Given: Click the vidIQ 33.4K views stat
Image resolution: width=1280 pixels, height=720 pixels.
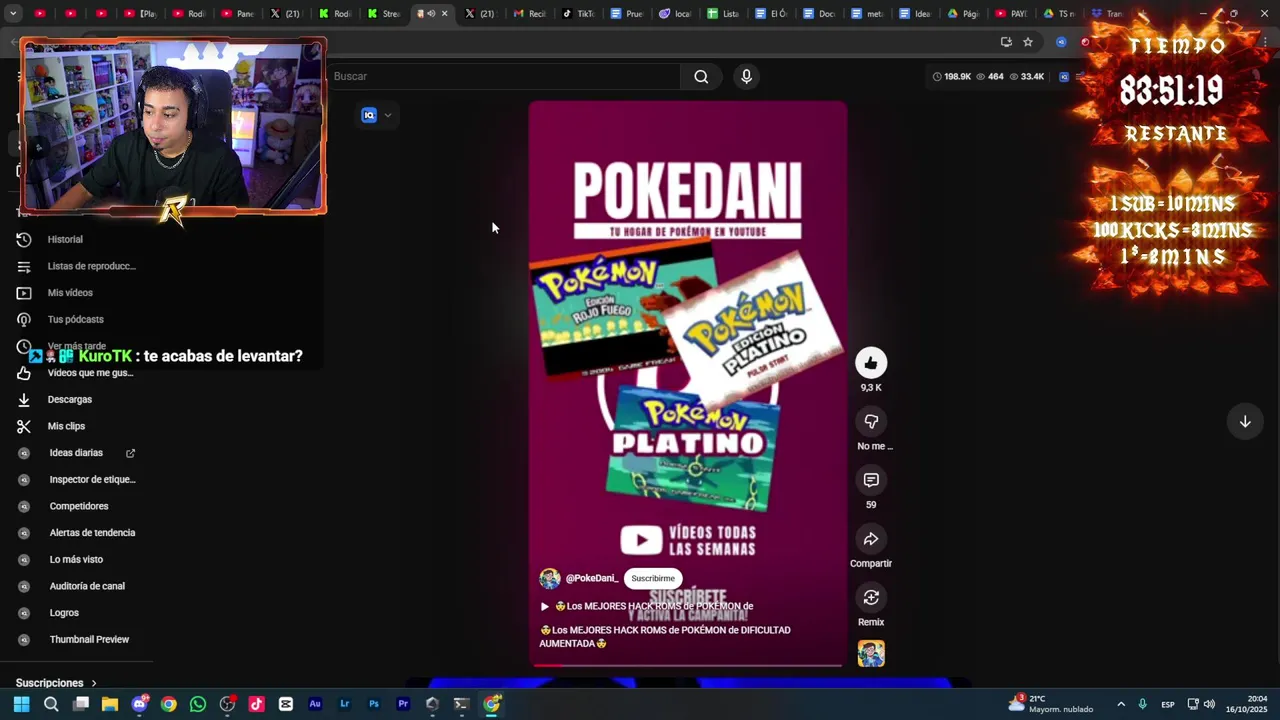Looking at the screenshot, I should point(1027,76).
